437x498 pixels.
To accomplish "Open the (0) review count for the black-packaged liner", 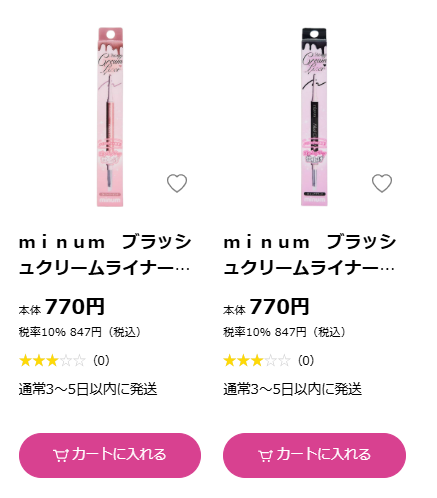I will click(x=306, y=361).
